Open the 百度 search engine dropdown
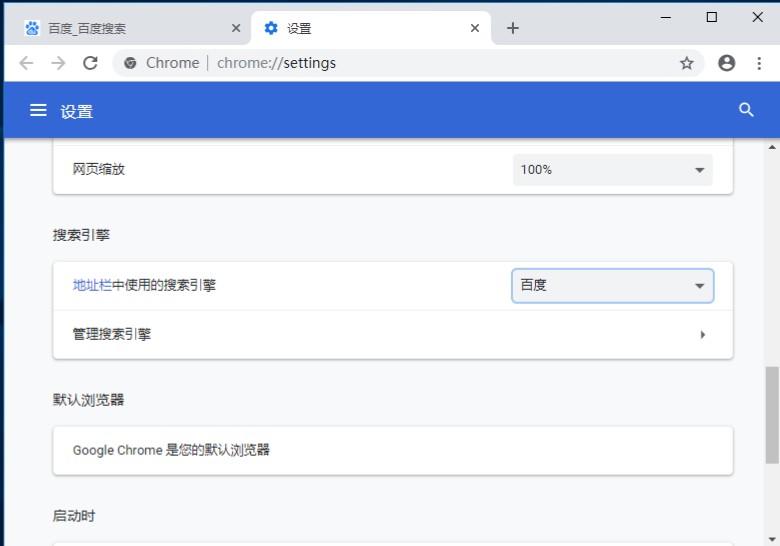Viewport: 780px width, 546px height. click(612, 285)
